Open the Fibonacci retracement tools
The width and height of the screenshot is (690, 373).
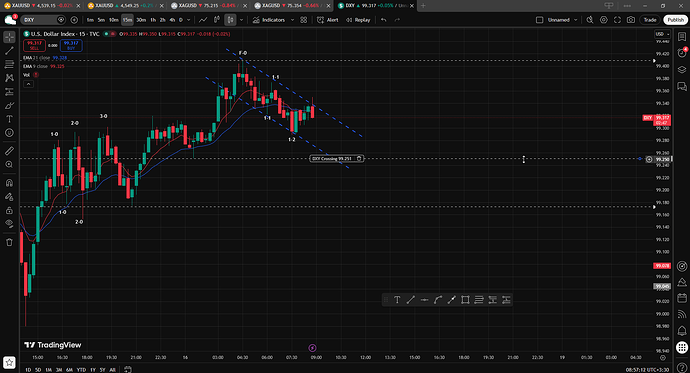click(x=9, y=64)
